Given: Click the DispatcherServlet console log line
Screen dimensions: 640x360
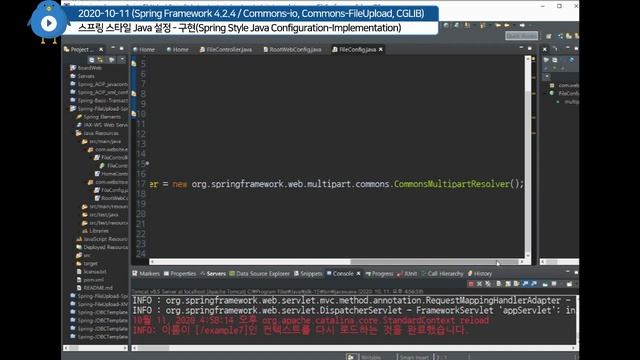Looking at the screenshot, I should (x=353, y=310).
